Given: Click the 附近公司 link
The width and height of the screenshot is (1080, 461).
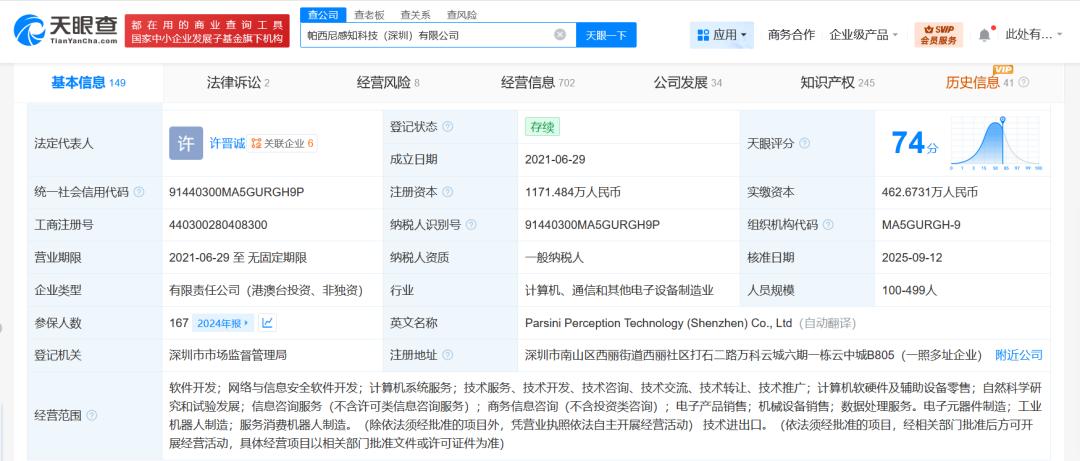Looking at the screenshot, I should click(1019, 356).
